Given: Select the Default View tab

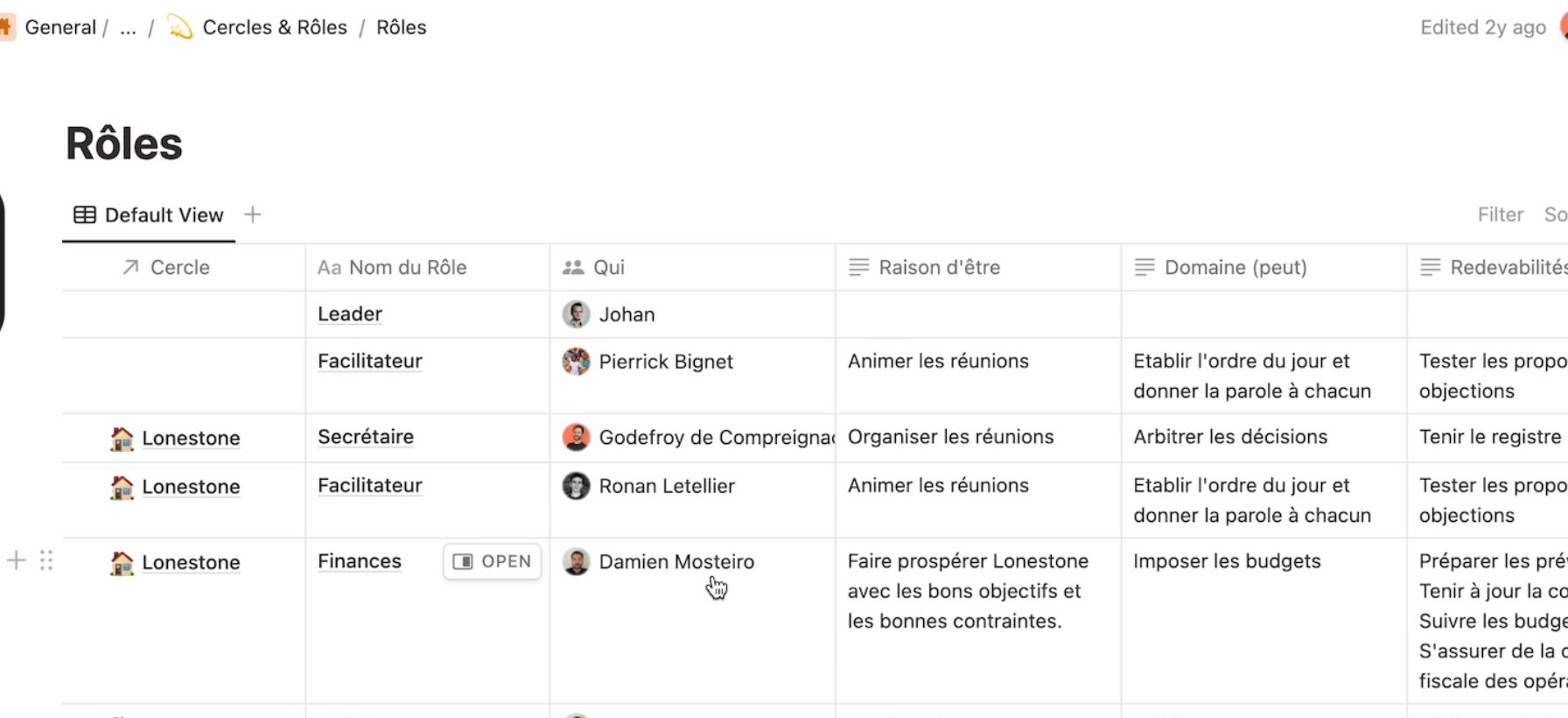Looking at the screenshot, I should pyautogui.click(x=149, y=215).
